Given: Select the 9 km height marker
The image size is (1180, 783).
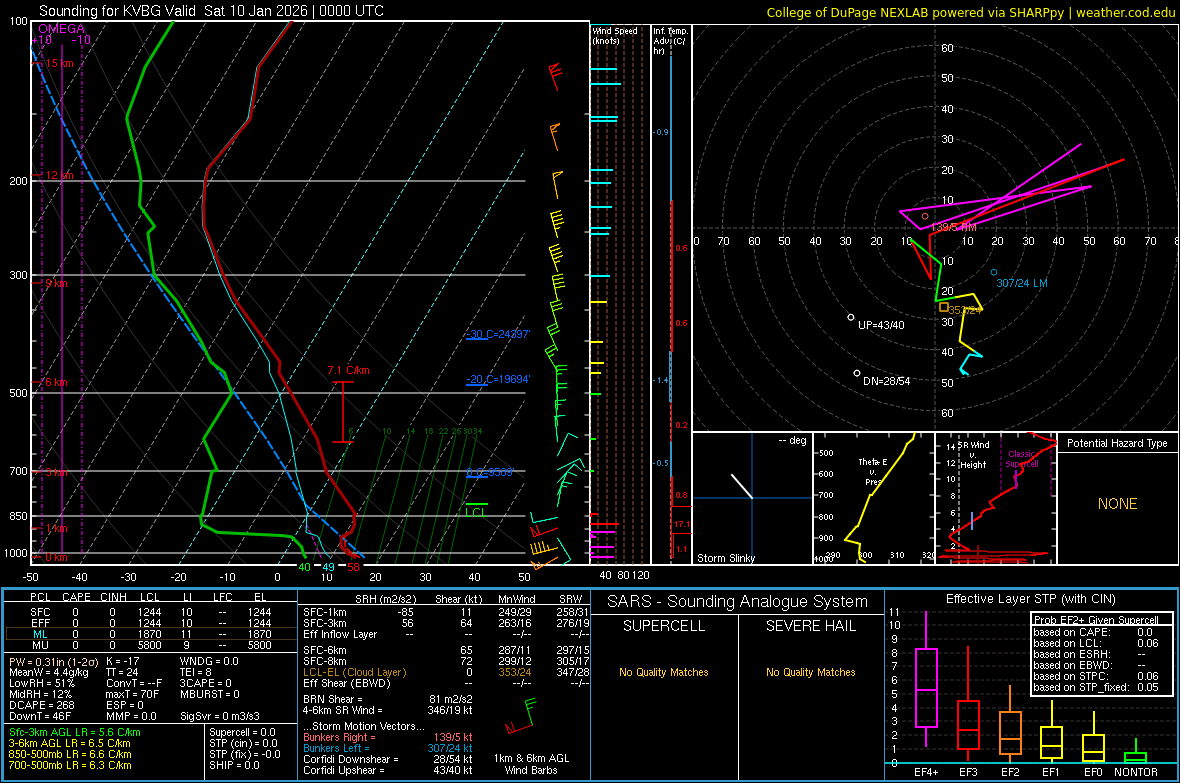Looking at the screenshot, I should (x=56, y=283).
